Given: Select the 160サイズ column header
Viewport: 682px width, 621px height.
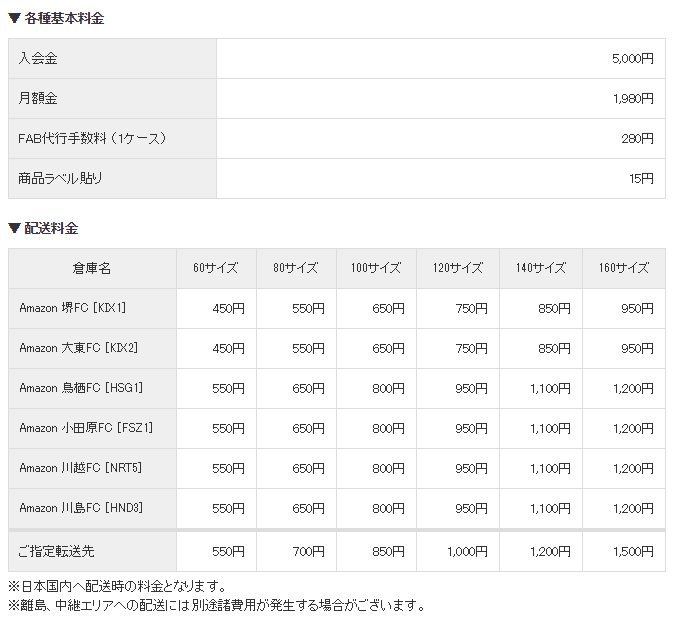Looking at the screenshot, I should pos(624,268).
